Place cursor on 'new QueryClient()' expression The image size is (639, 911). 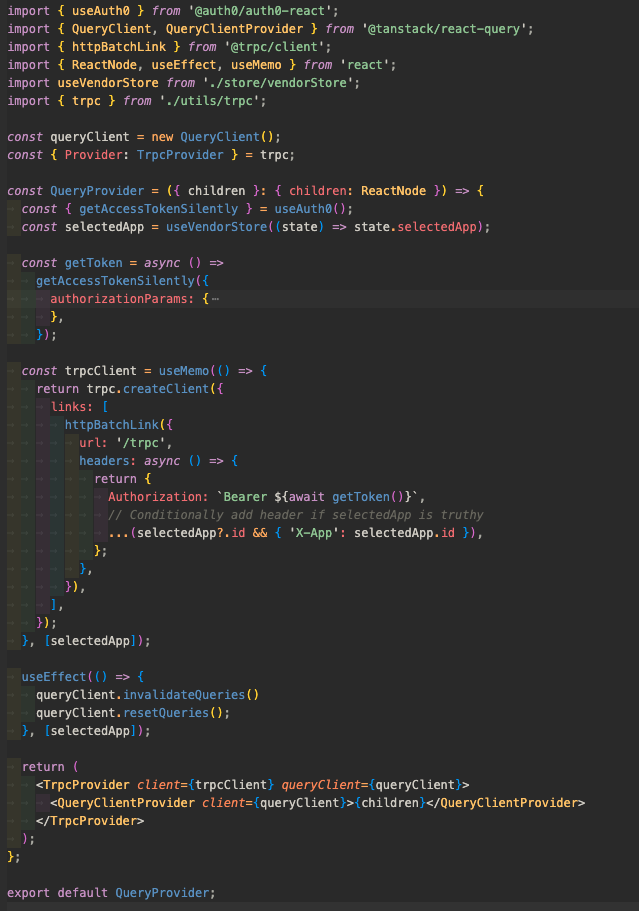pos(212,137)
